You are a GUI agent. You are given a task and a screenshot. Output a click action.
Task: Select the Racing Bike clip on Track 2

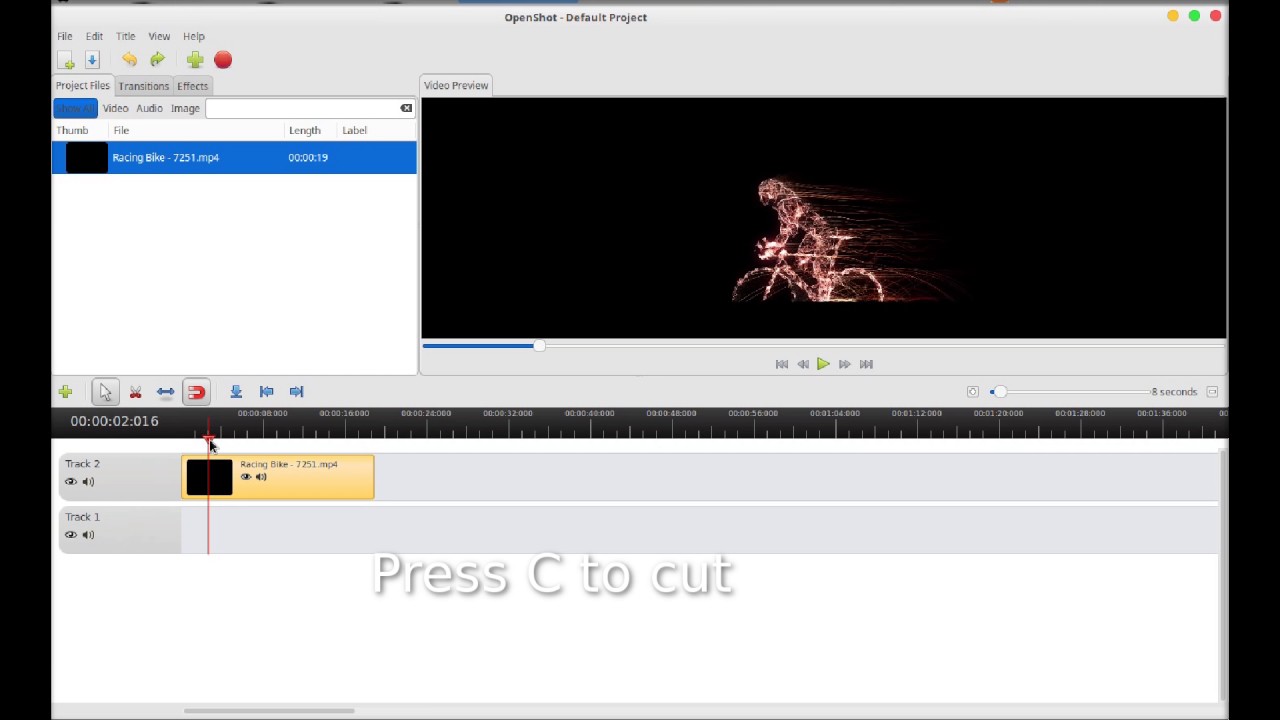tap(278, 477)
